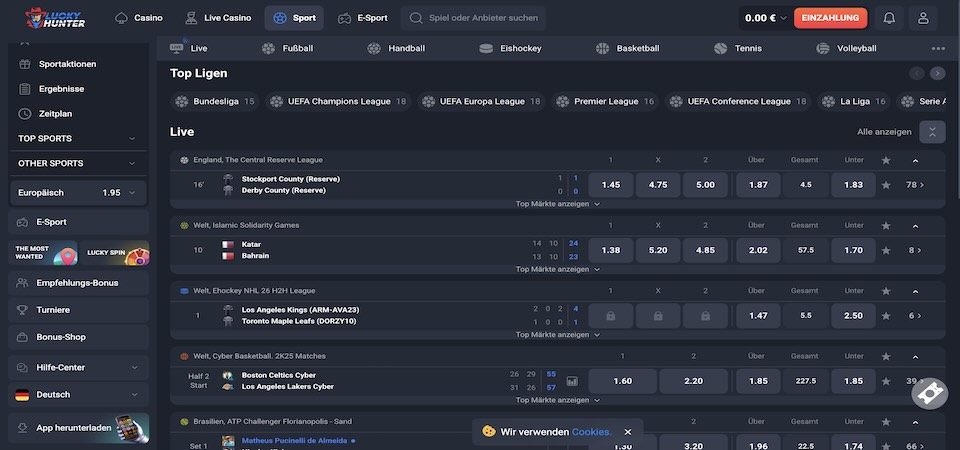Open the UEFA Champions League chip
Viewport: 960px width, 450px height.
click(x=338, y=102)
